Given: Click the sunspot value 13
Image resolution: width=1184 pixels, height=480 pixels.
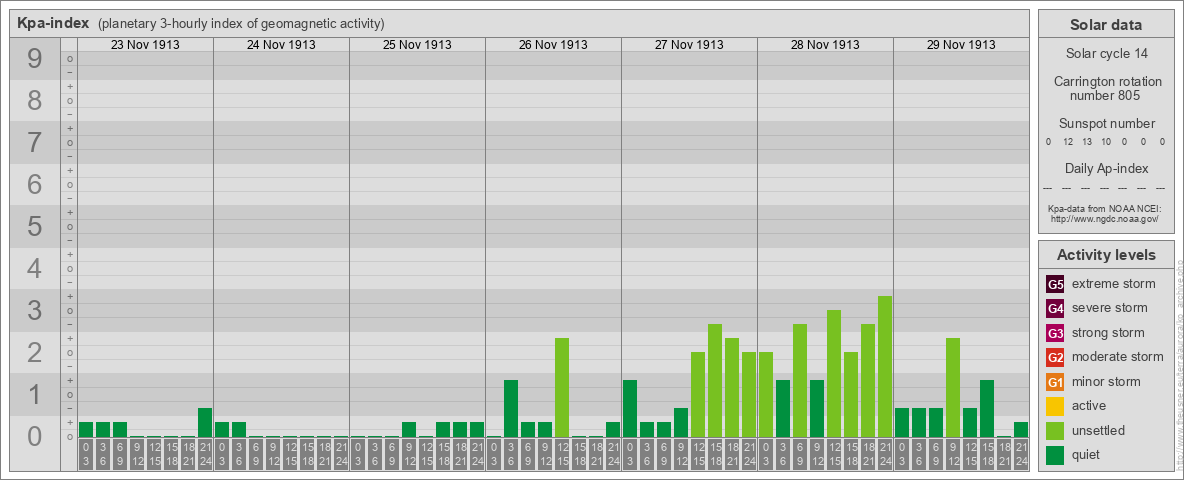Looking at the screenshot, I should (1087, 142).
